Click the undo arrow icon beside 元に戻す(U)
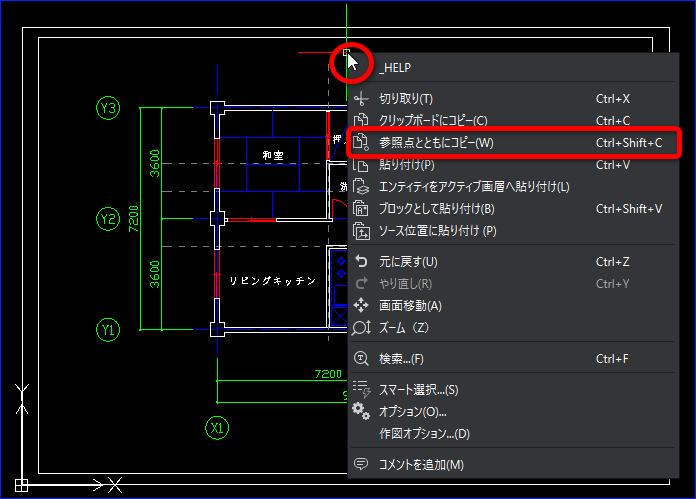Image resolution: width=696 pixels, height=499 pixels. pyautogui.click(x=361, y=261)
